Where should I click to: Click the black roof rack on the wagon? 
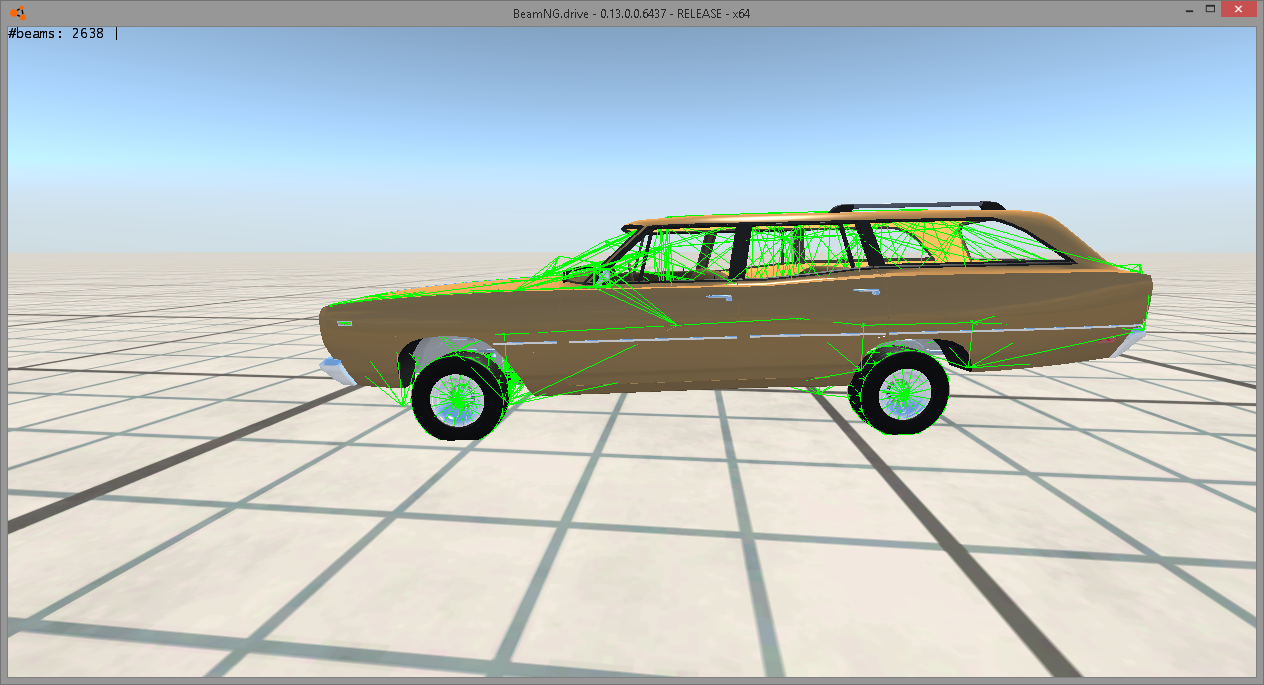point(918,206)
